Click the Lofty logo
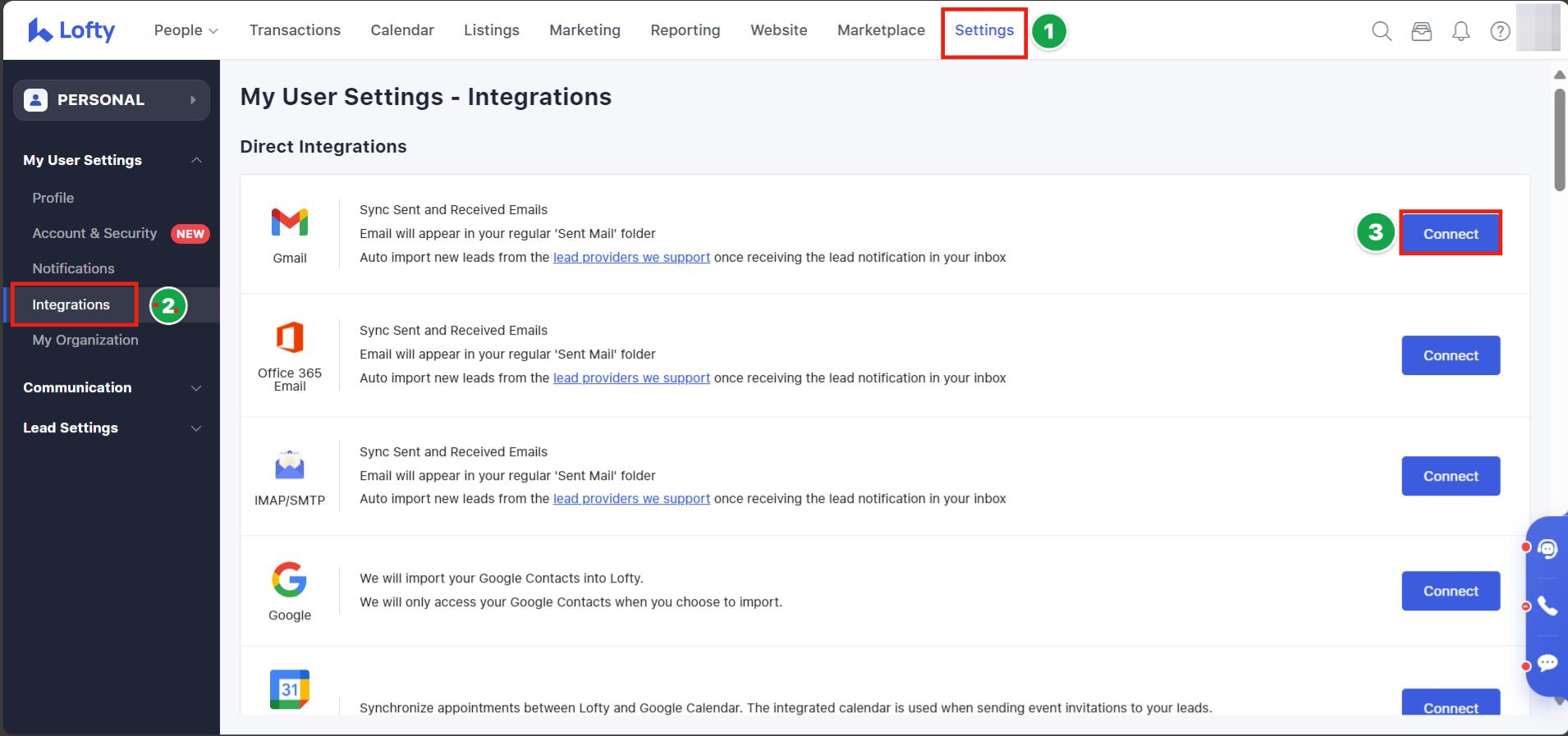The width and height of the screenshot is (1568, 736). [71, 30]
